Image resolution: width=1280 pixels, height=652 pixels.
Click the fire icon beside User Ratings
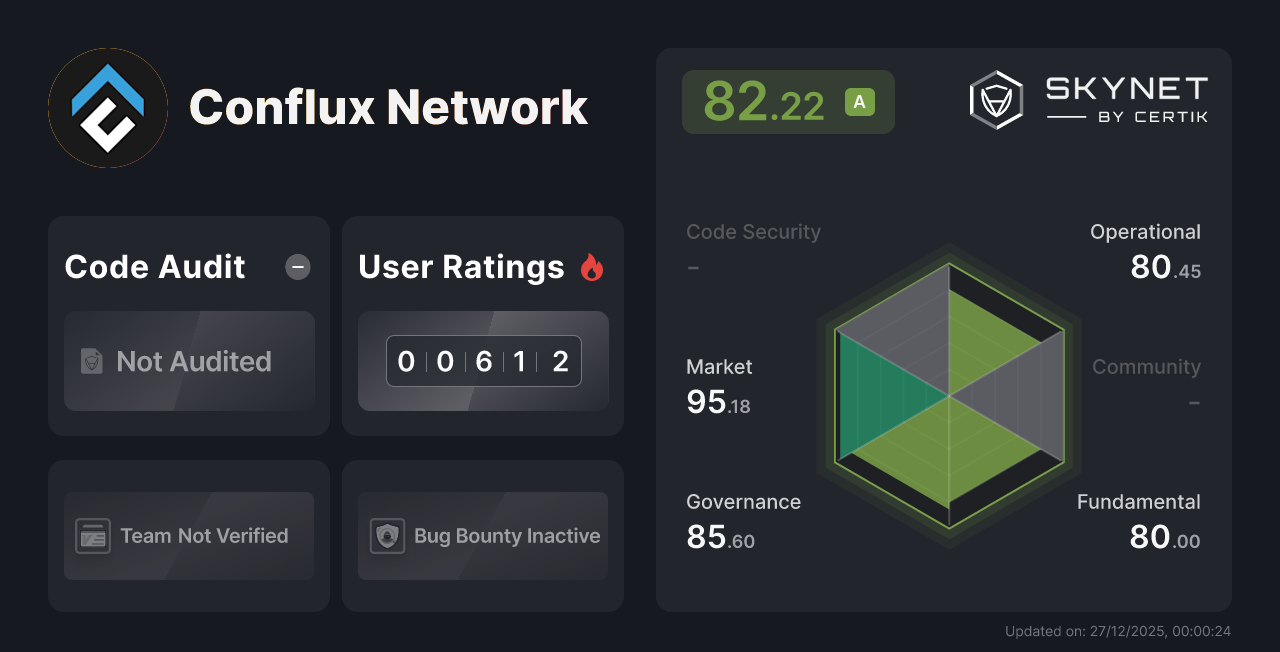[593, 266]
